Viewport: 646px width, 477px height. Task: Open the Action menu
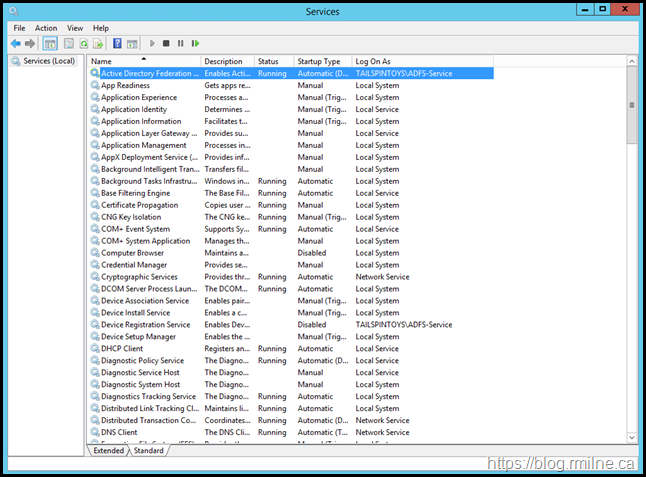[46, 28]
